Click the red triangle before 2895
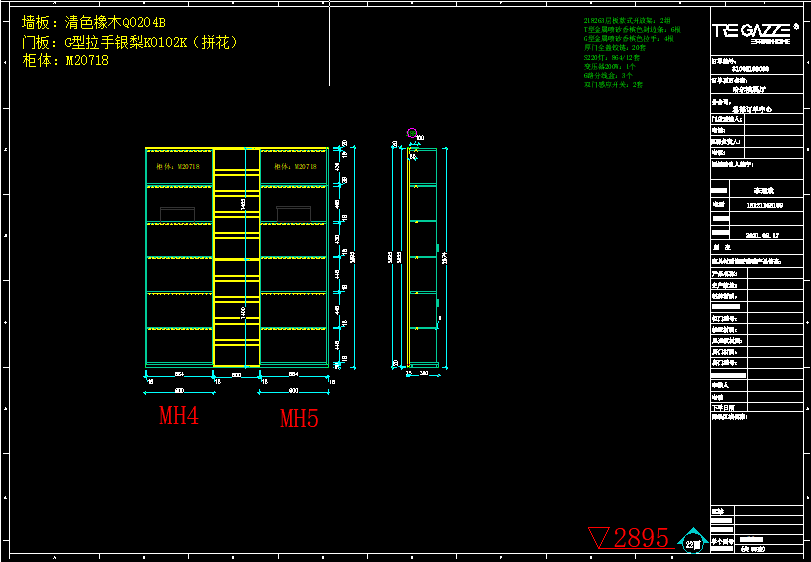Viewport: 811px width, 562px height. 600,538
